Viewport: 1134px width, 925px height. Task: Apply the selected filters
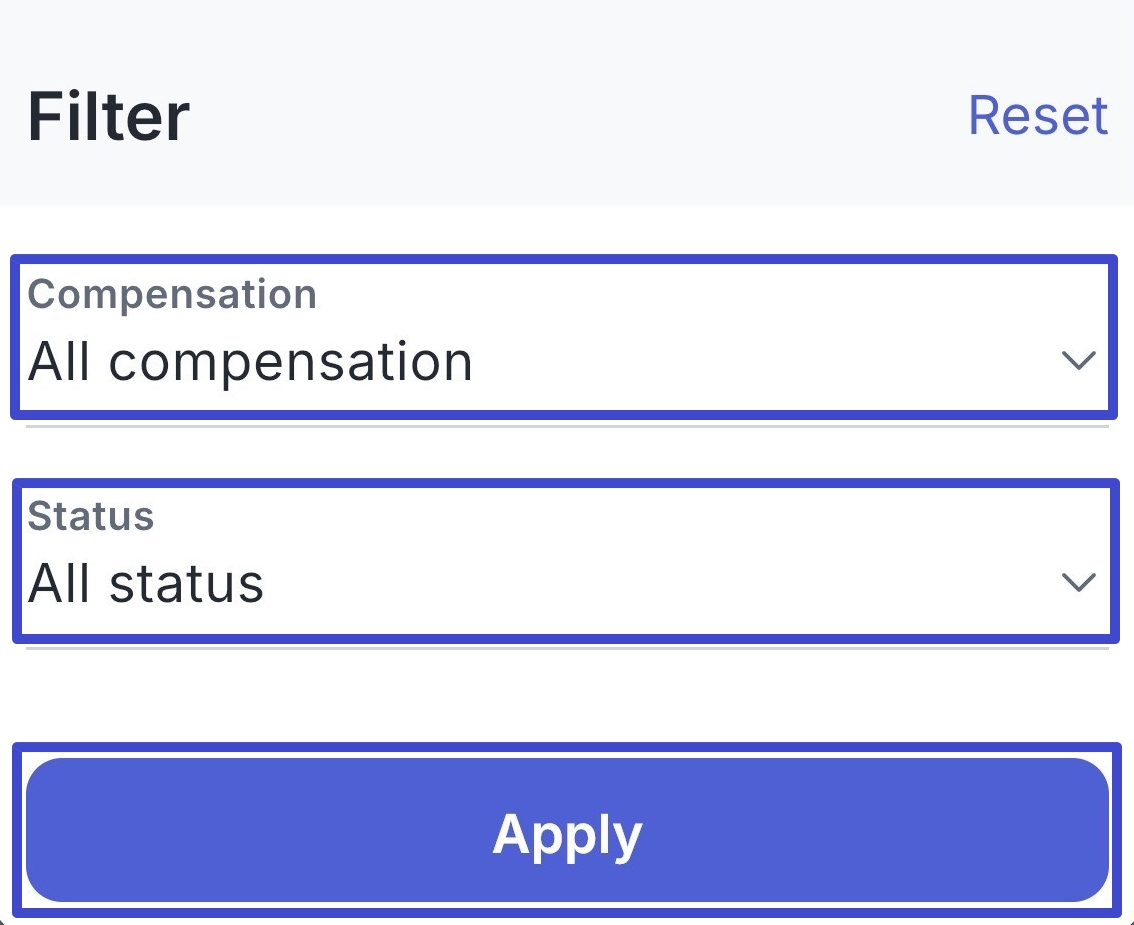[x=567, y=830]
